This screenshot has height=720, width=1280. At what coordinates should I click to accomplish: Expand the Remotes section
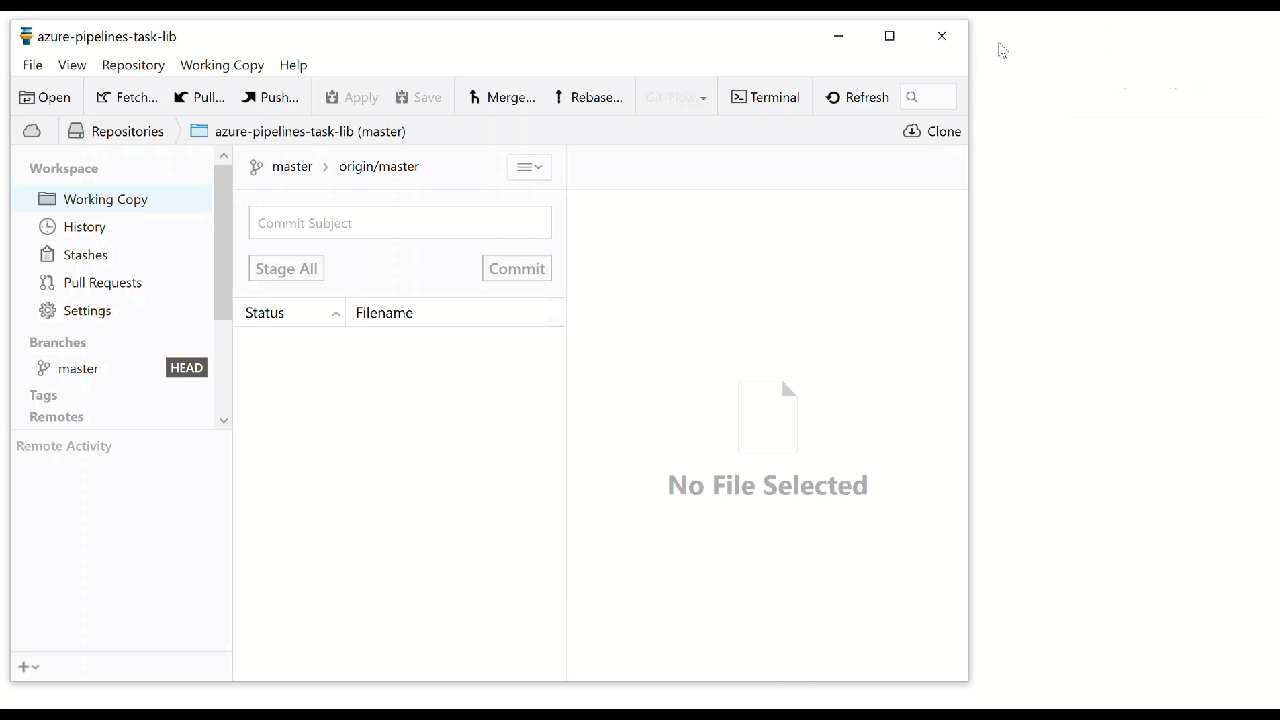(x=56, y=417)
